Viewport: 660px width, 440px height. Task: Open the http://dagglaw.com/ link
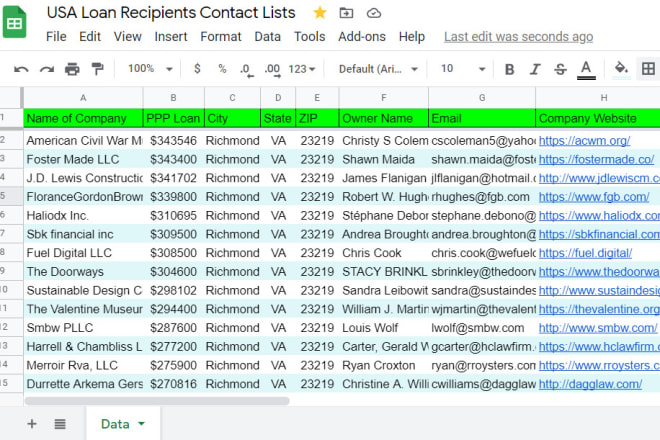[590, 384]
